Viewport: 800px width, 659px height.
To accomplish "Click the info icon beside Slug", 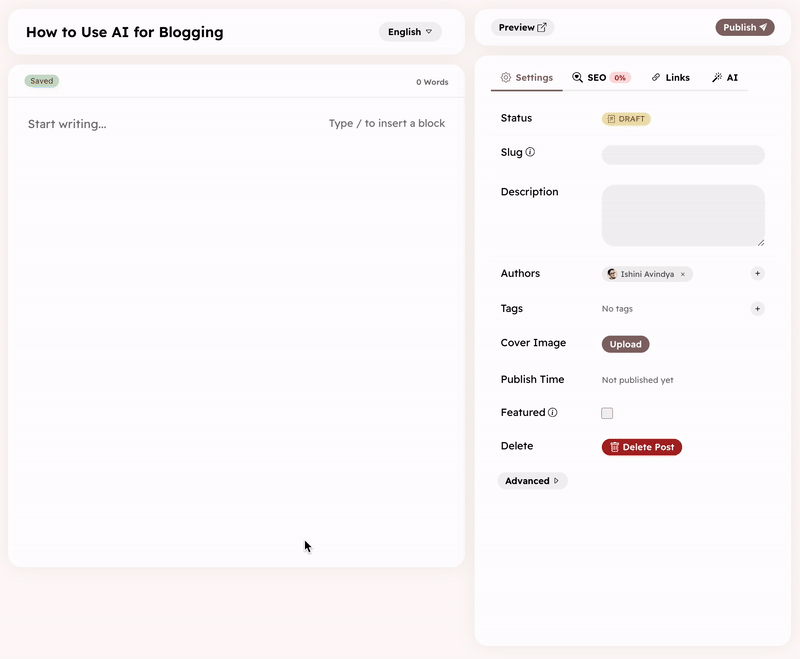I will [530, 153].
